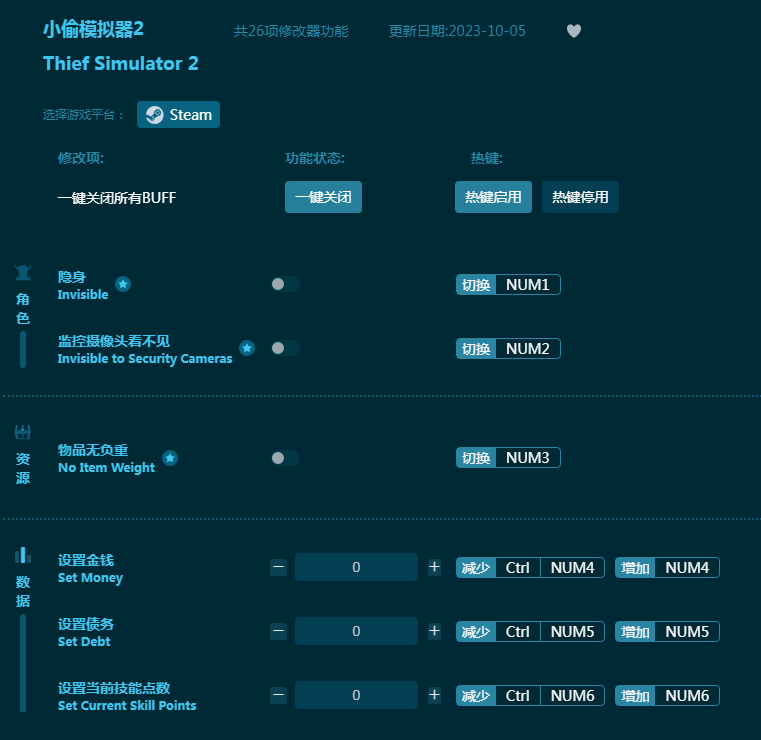
Task: Click 共26项修改器功能 text
Action: coord(291,31)
